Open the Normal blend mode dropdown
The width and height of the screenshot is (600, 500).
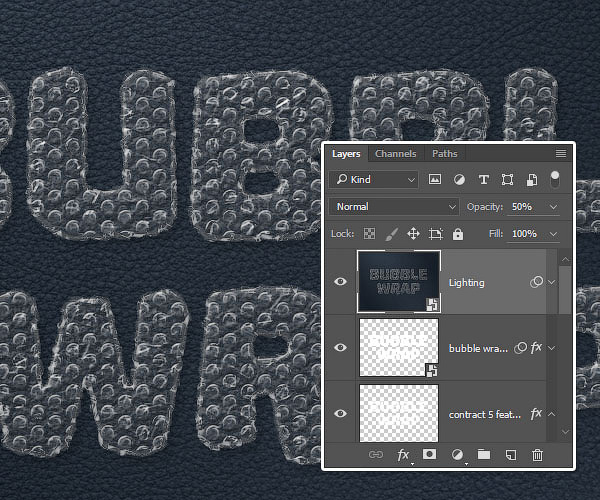pyautogui.click(x=394, y=207)
